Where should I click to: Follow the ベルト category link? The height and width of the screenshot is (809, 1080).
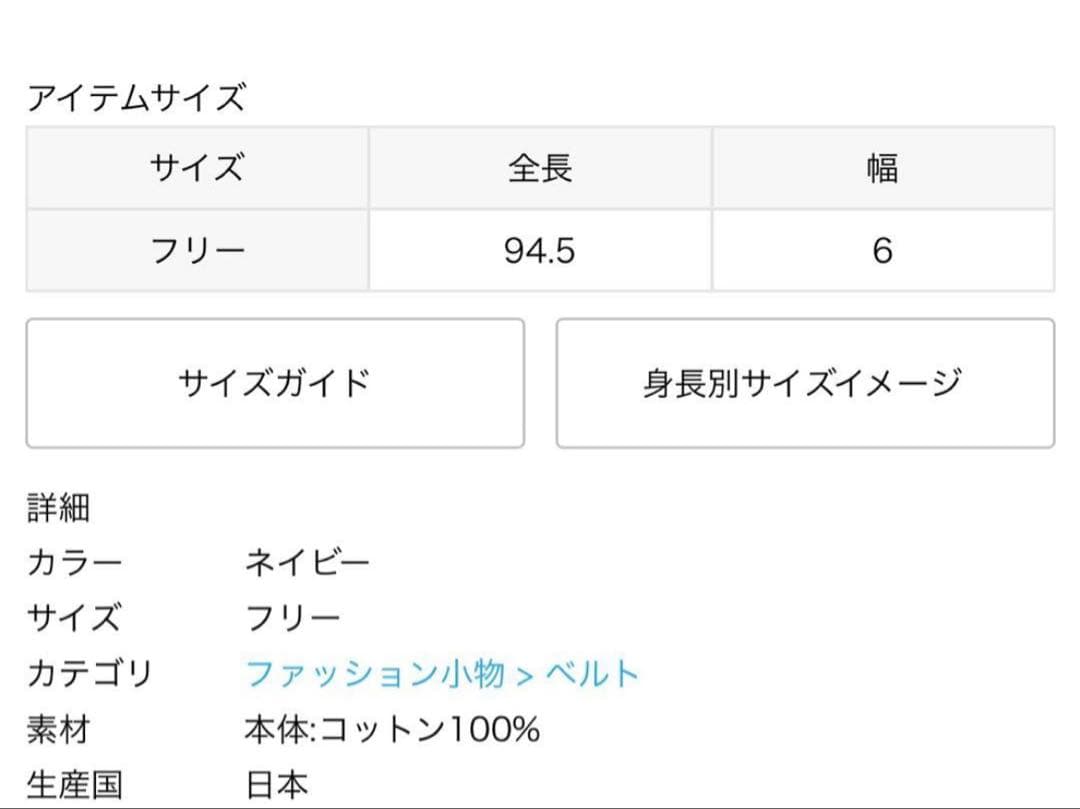click(x=592, y=674)
